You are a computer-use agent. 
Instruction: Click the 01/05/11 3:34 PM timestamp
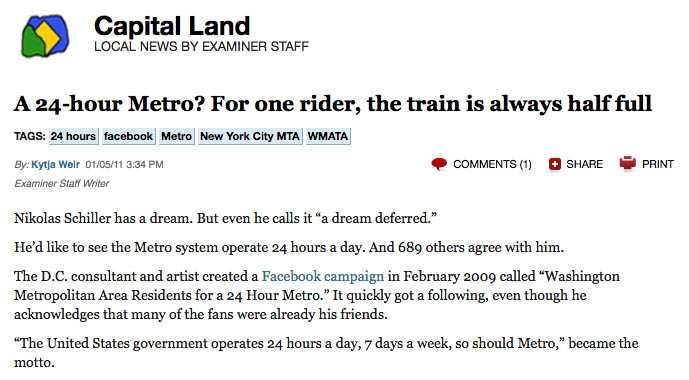(x=124, y=164)
